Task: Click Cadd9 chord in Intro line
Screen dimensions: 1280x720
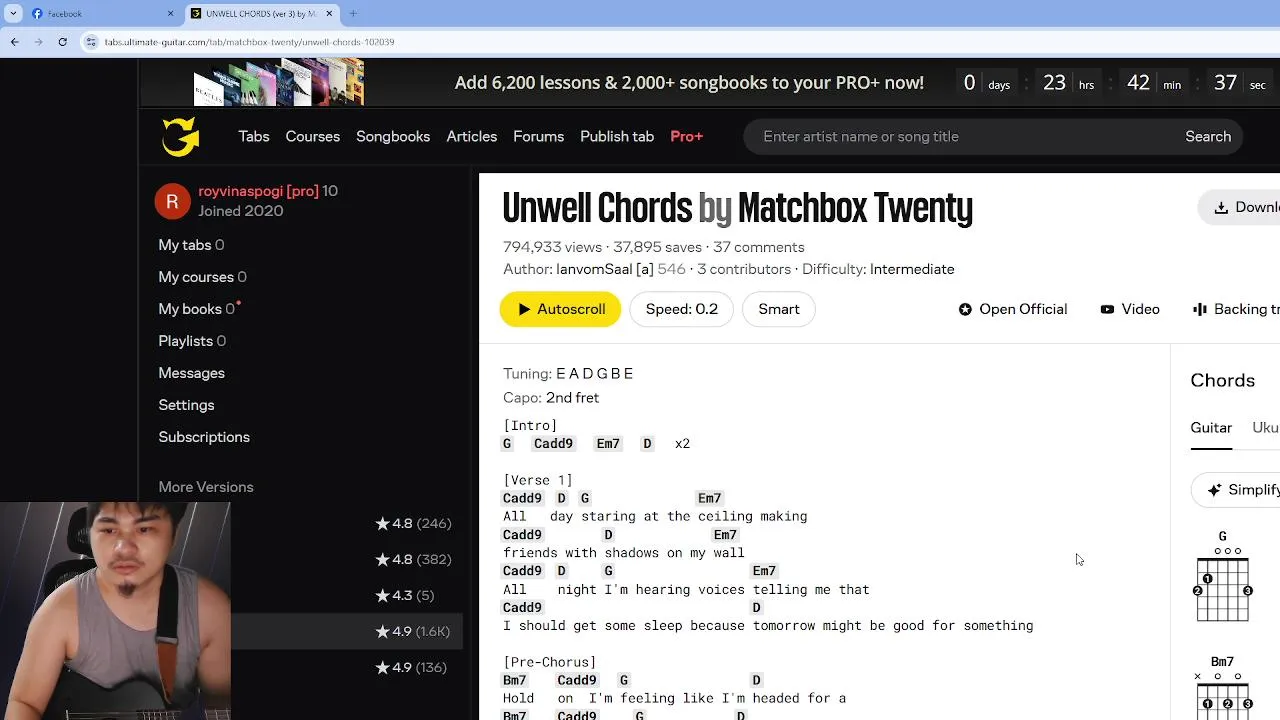Action: point(553,443)
